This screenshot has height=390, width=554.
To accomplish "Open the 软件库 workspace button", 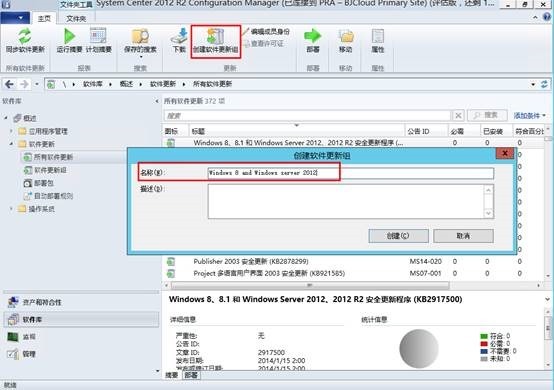I will pyautogui.click(x=81, y=319).
